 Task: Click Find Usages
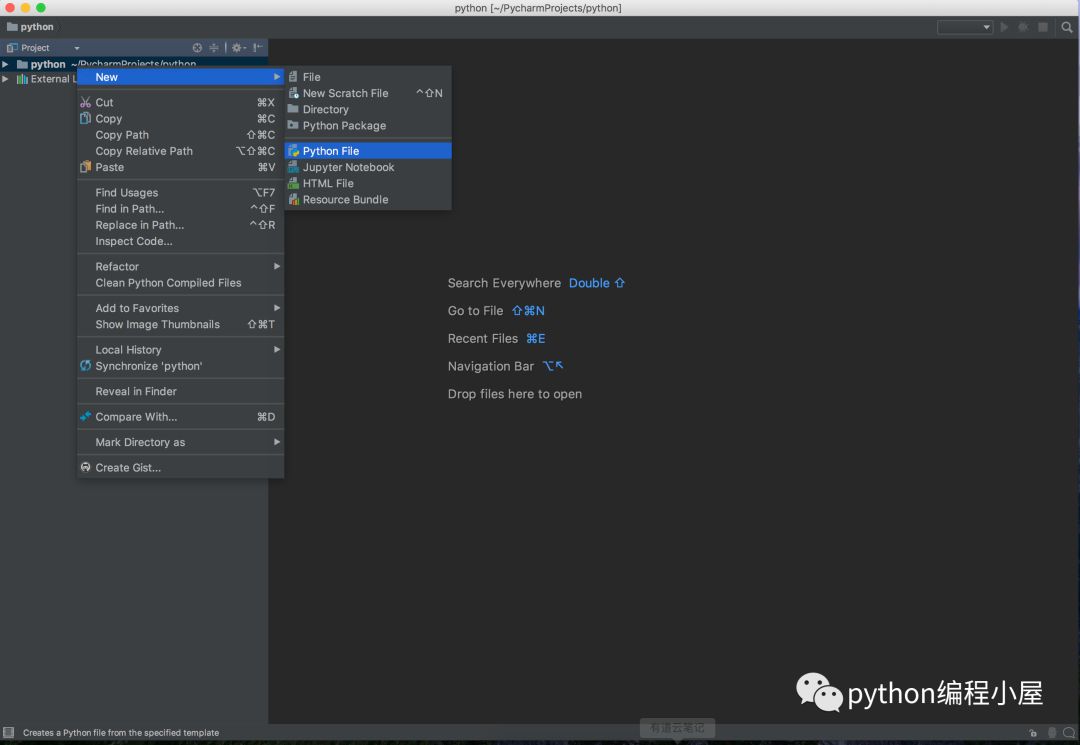pyautogui.click(x=180, y=193)
